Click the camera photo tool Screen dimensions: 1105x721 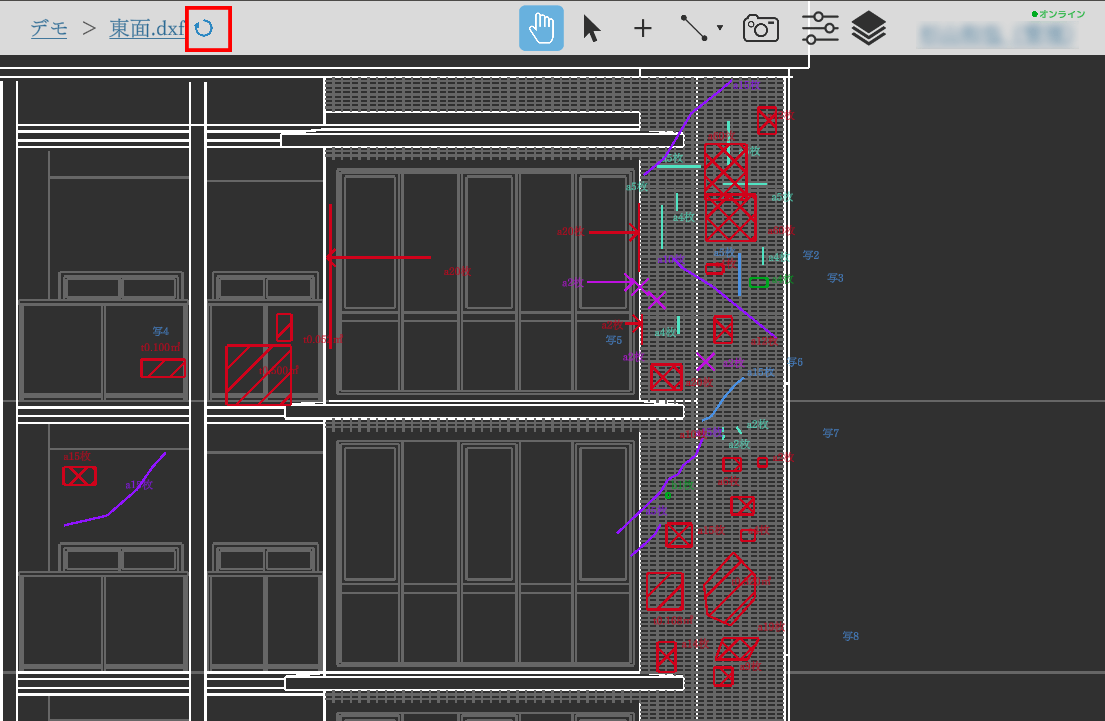[761, 28]
